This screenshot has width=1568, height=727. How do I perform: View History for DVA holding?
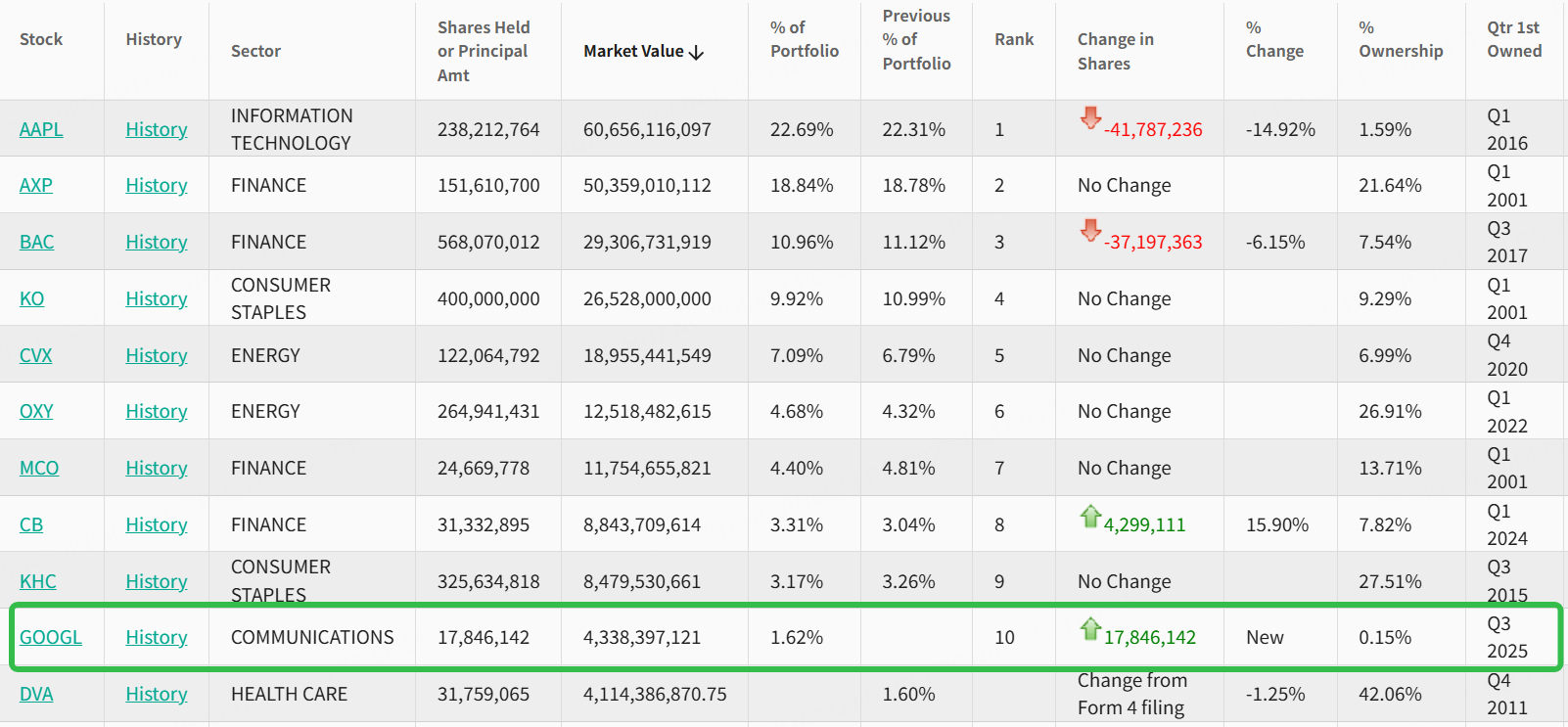pyautogui.click(x=157, y=694)
